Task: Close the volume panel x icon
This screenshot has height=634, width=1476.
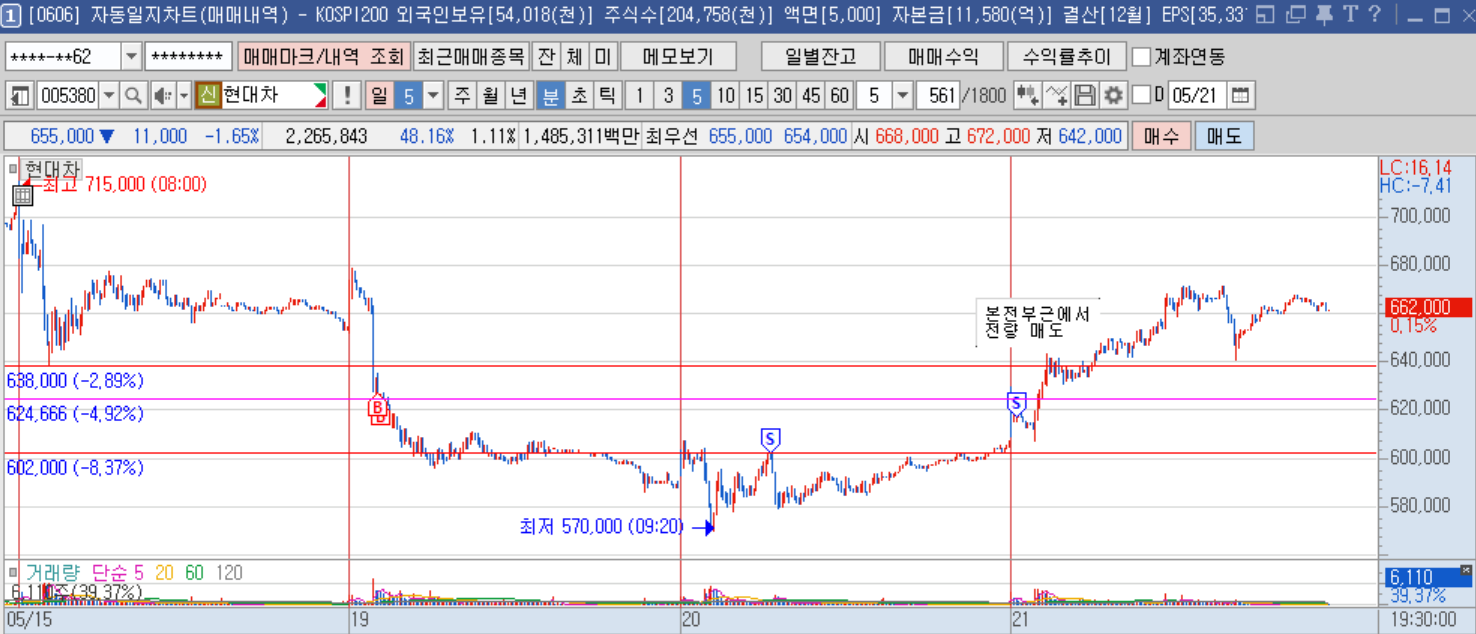Action: click(1466, 570)
